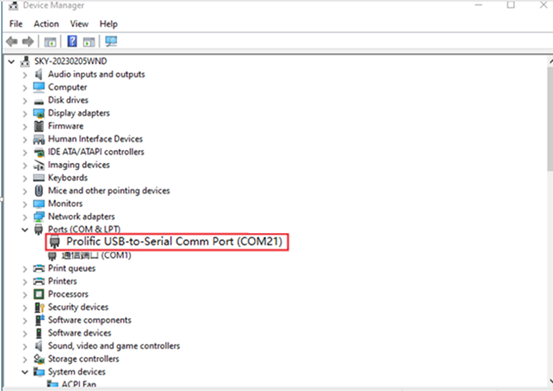
Task: Open the View menu
Action: click(x=79, y=24)
